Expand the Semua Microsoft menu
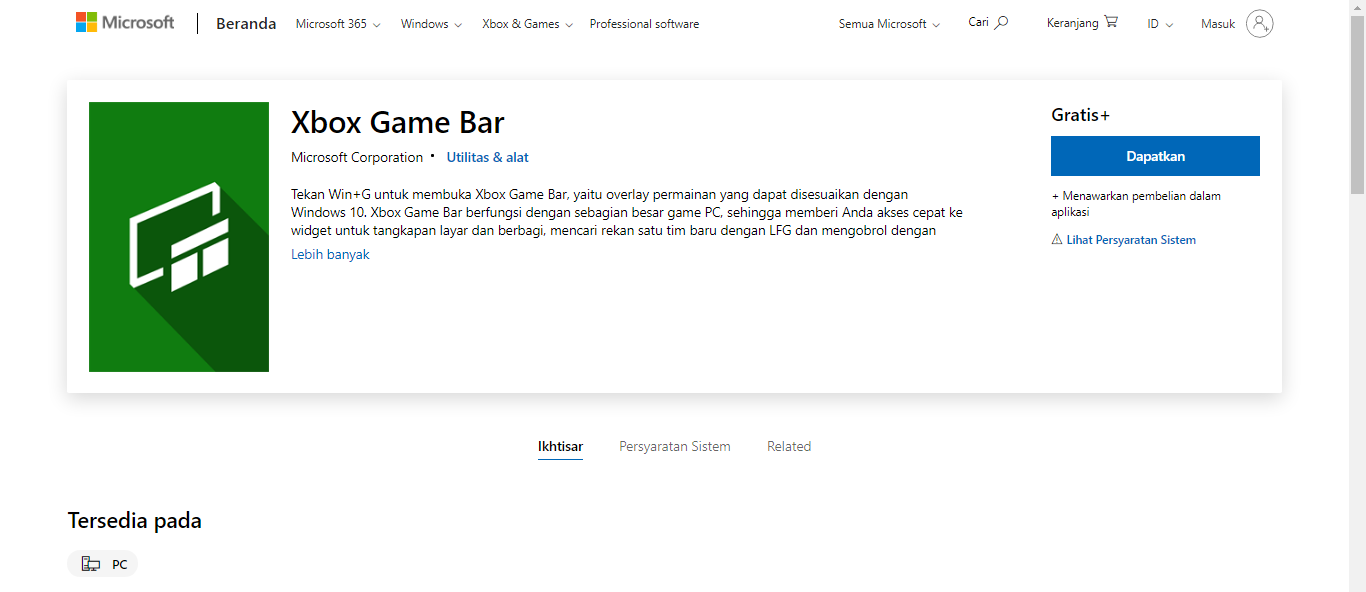 click(x=889, y=24)
